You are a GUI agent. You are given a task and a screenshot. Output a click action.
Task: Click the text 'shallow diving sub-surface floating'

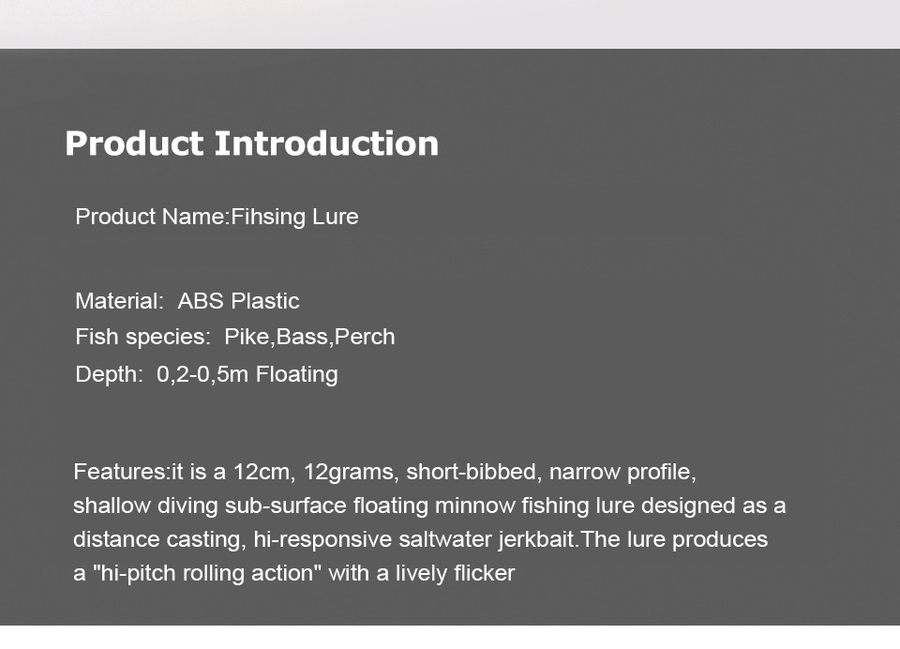coord(251,506)
